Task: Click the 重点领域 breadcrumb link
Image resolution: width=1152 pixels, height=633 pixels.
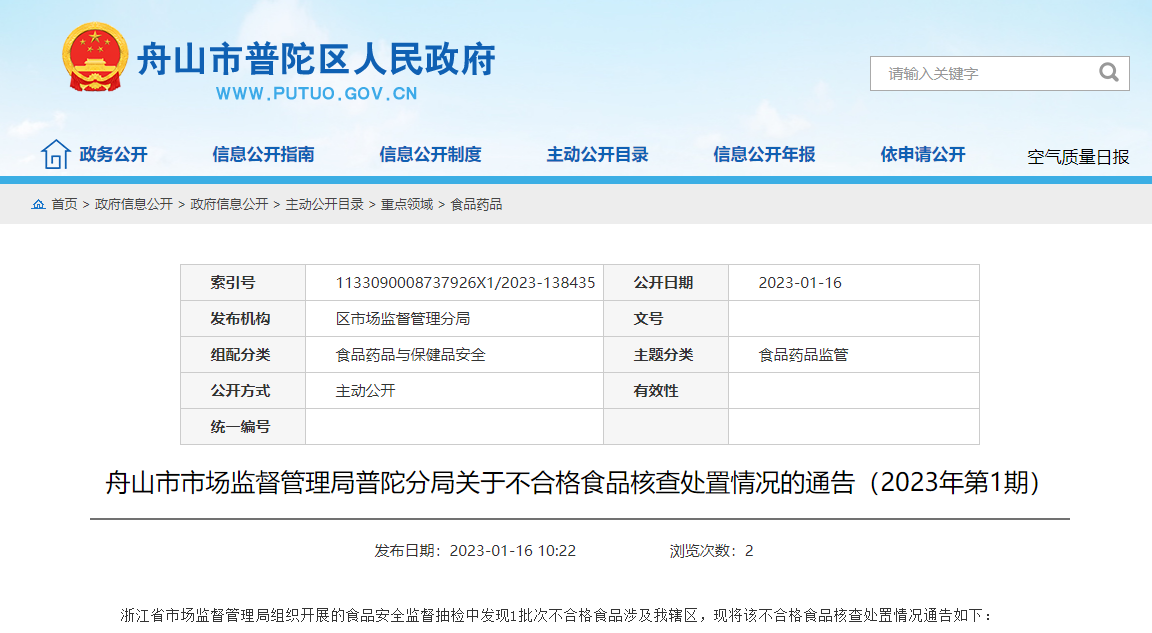Action: tap(406, 204)
